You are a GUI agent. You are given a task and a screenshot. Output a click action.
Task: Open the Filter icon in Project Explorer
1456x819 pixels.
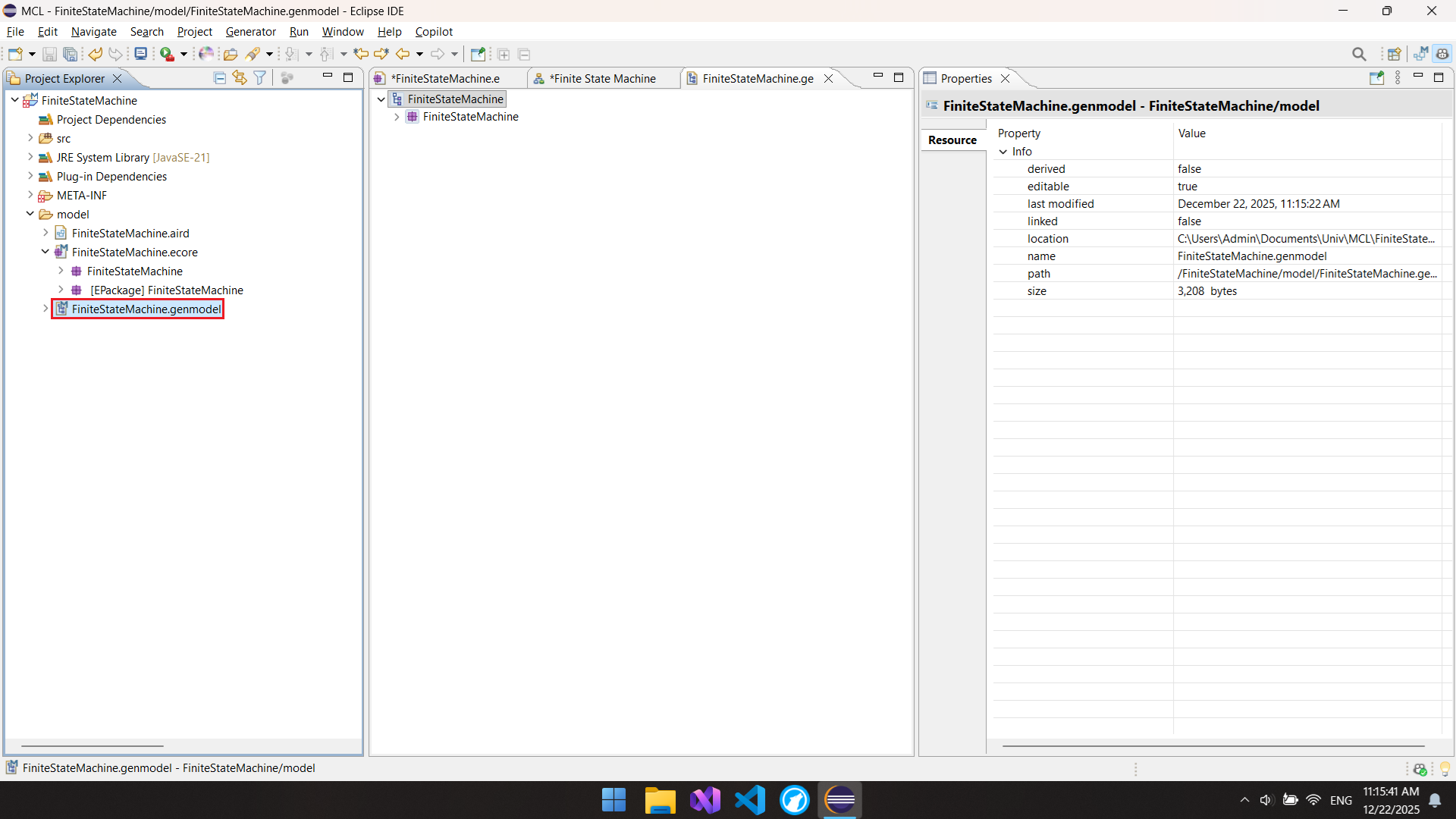(260, 78)
